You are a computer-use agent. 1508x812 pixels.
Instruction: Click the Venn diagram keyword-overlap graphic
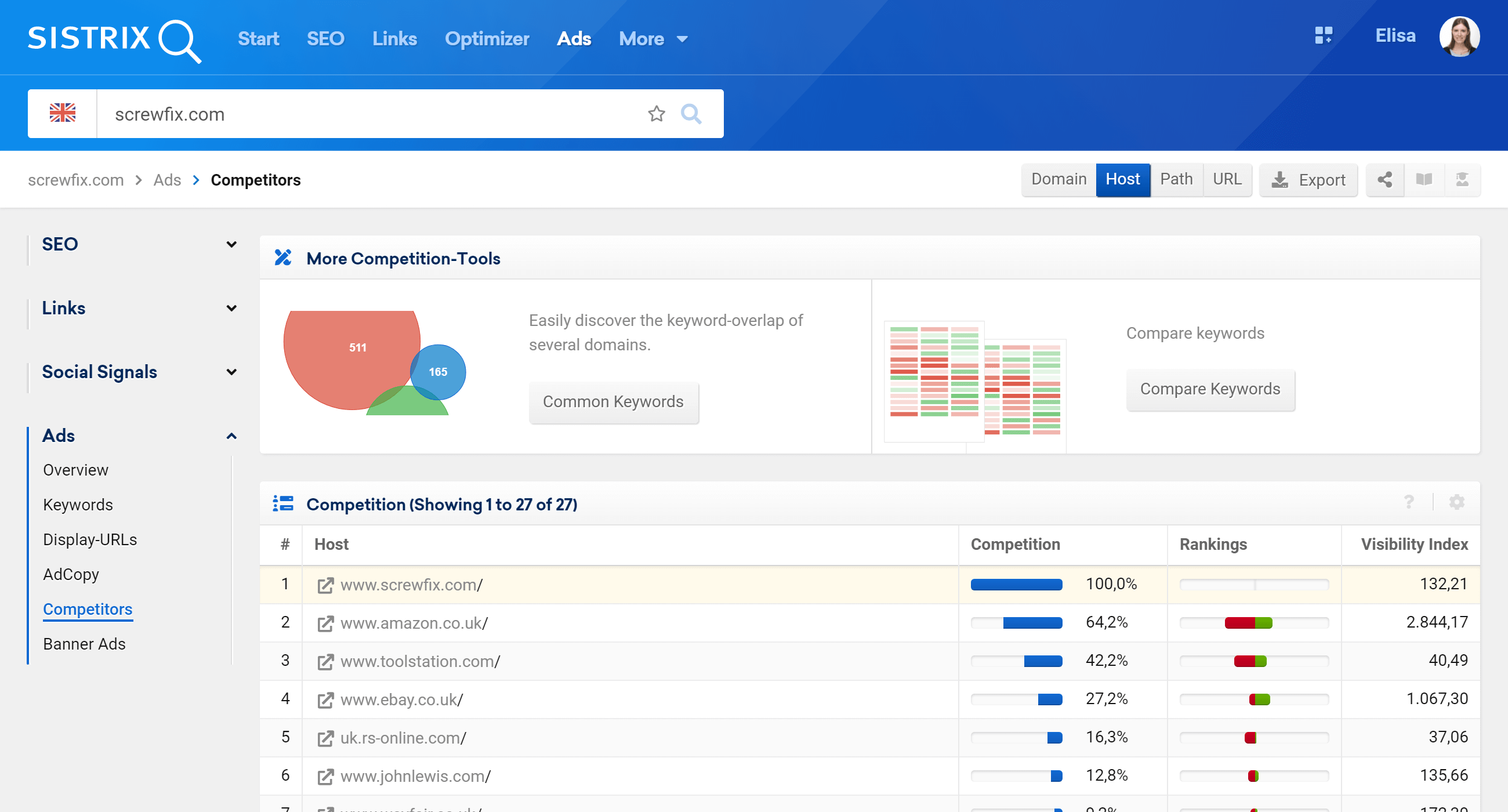click(375, 363)
